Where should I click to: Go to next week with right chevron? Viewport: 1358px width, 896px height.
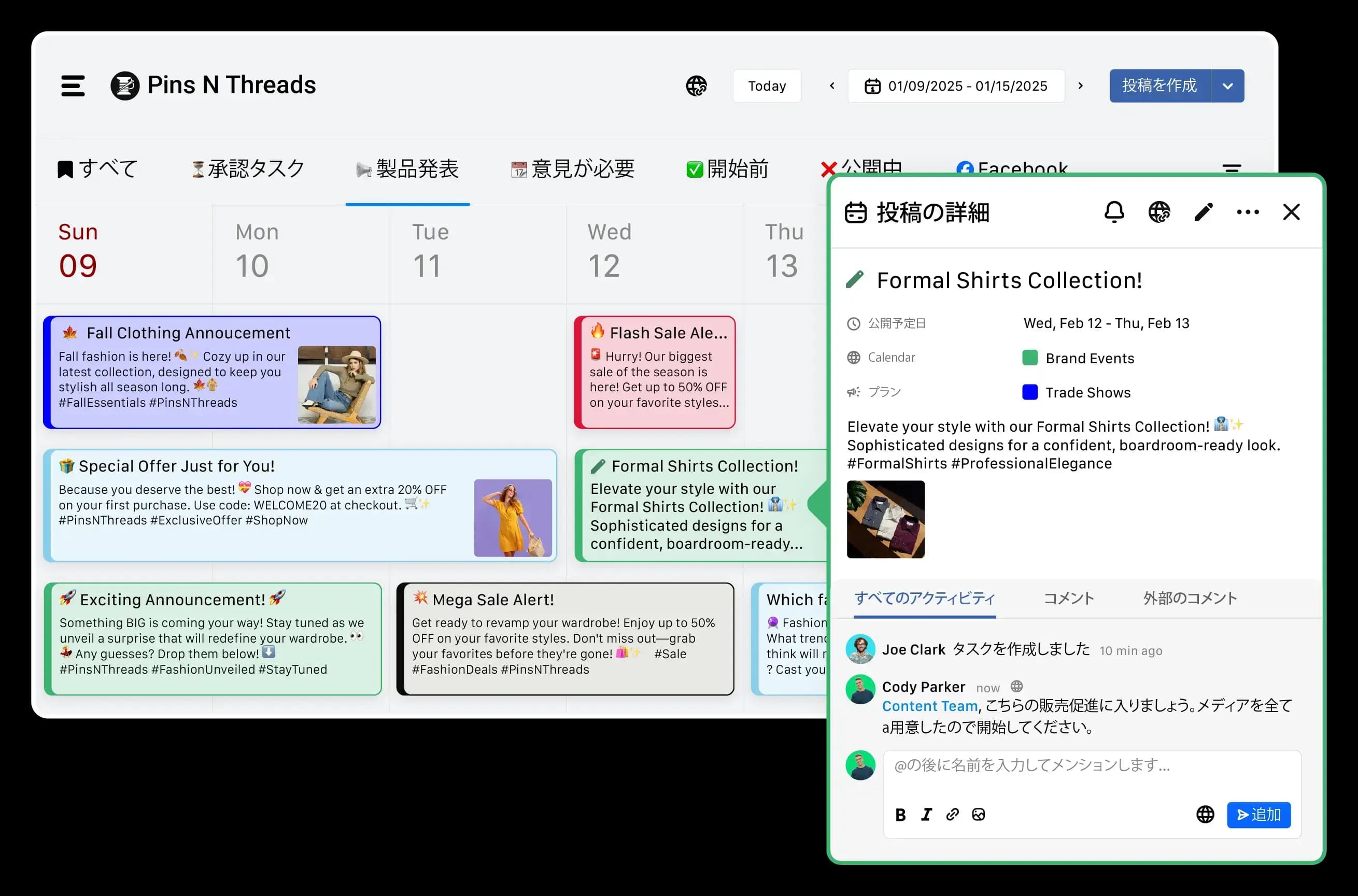pyautogui.click(x=1080, y=86)
